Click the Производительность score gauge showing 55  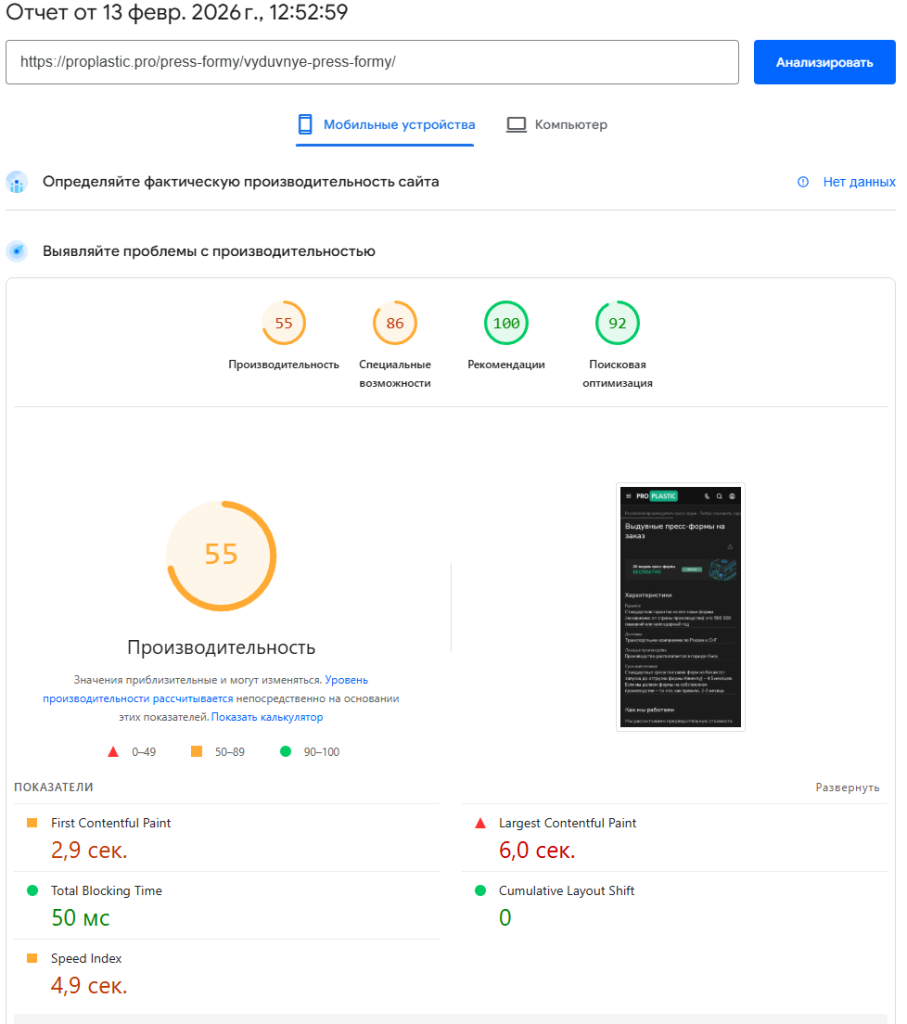click(222, 555)
